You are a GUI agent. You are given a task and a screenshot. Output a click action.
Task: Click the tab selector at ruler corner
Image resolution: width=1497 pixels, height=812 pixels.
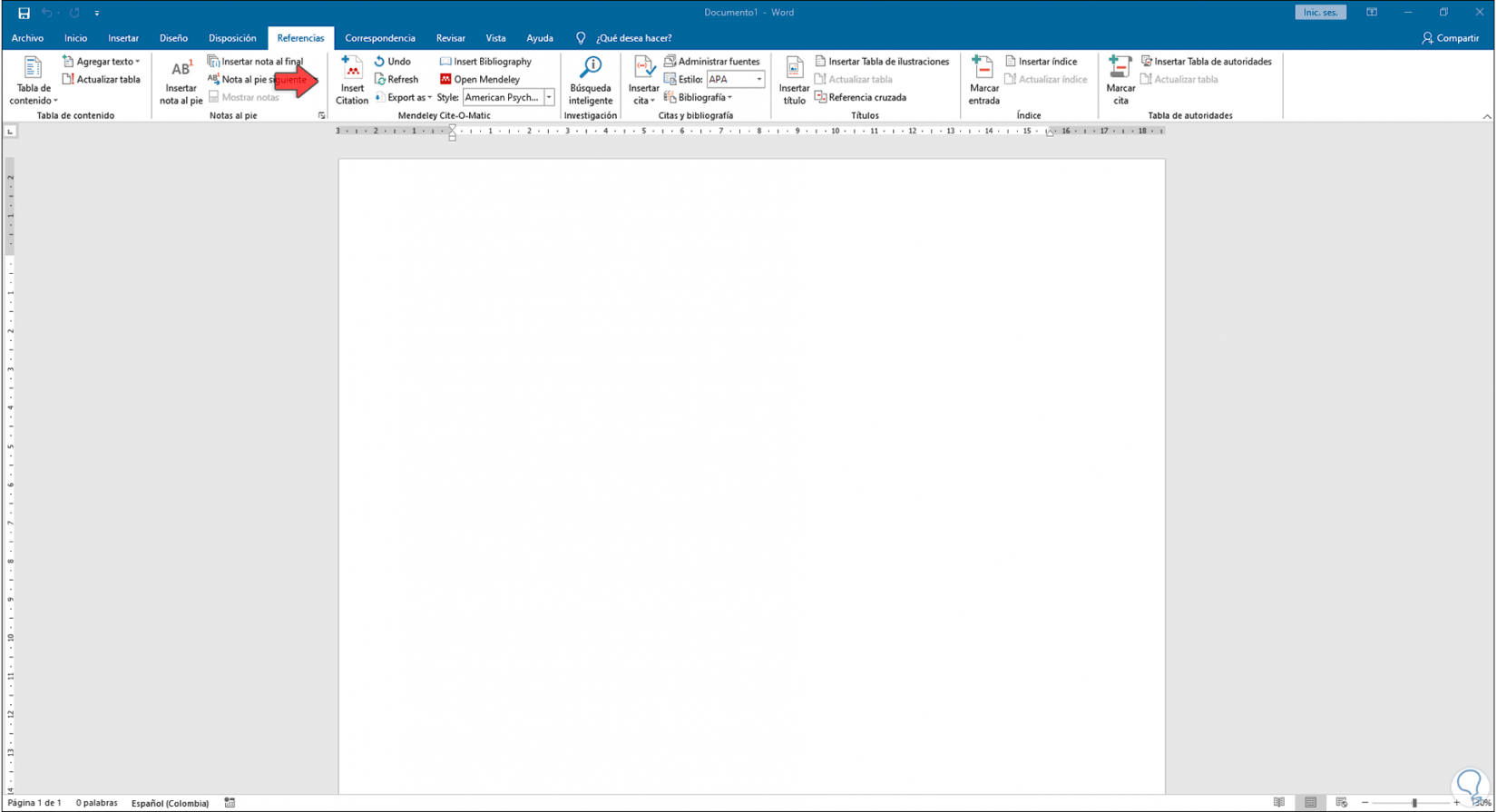click(x=10, y=132)
